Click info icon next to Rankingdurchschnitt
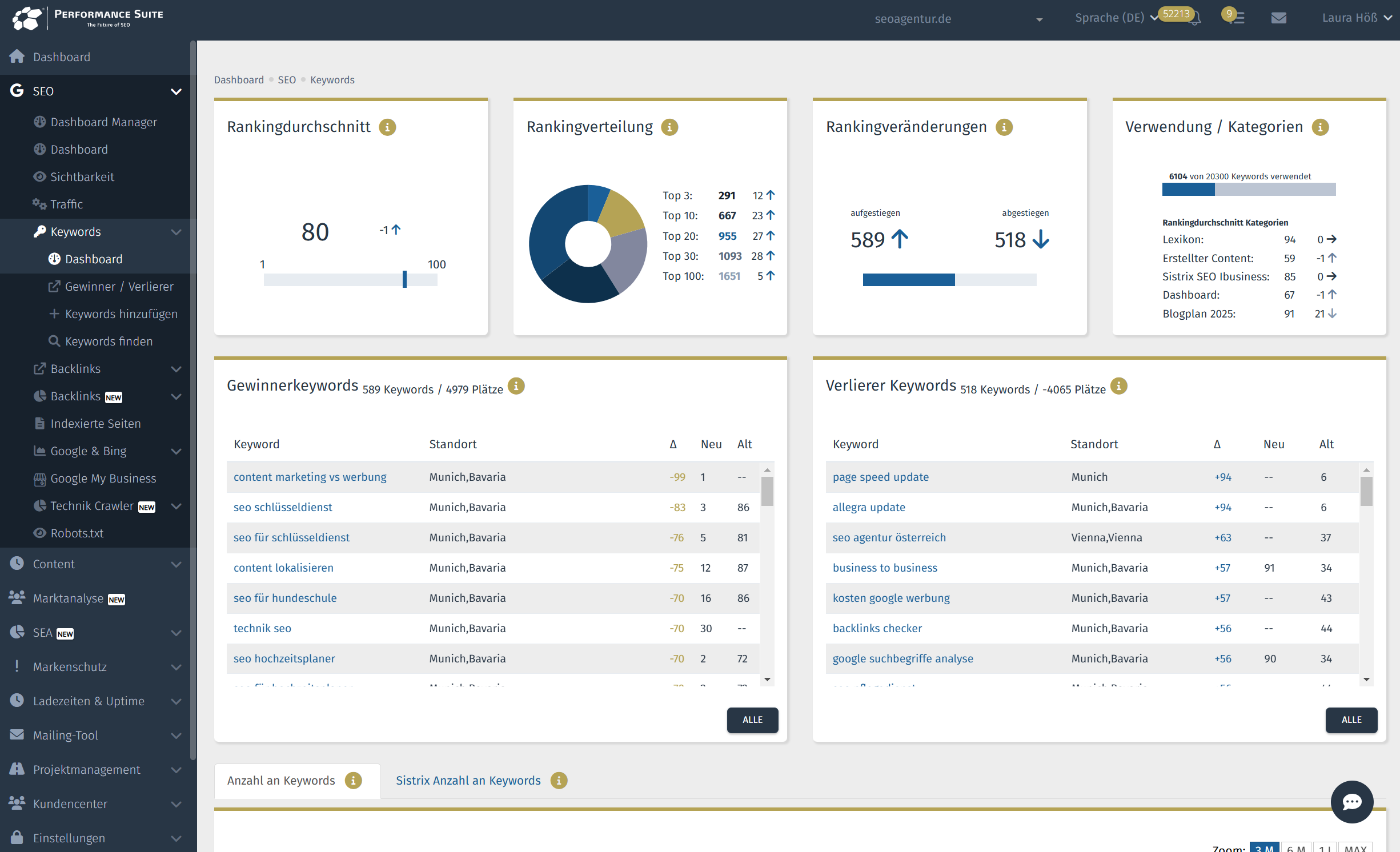Viewport: 1400px width, 852px height. click(x=387, y=127)
